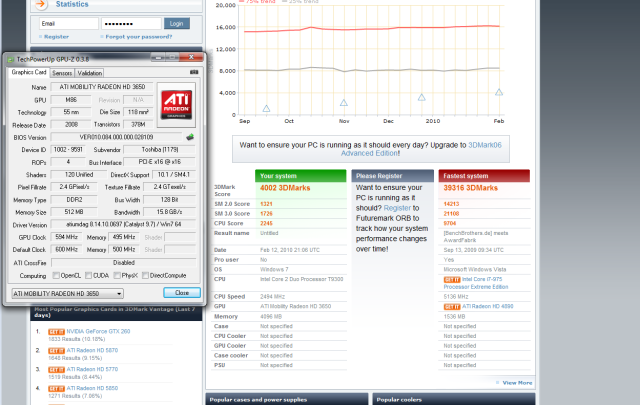Switch to the Graphics Card tab
Screen dimensions: 640x405
coord(29,72)
